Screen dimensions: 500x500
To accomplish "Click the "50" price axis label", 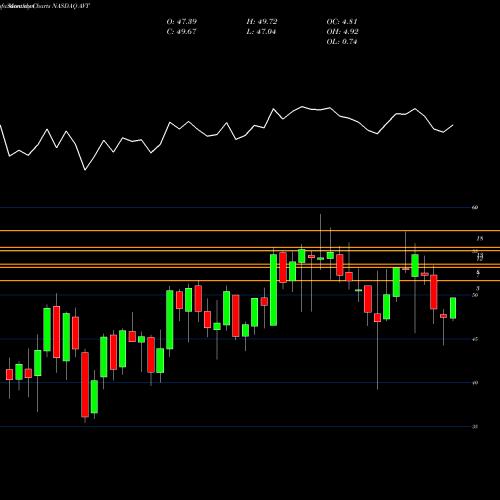I will click(475, 295).
